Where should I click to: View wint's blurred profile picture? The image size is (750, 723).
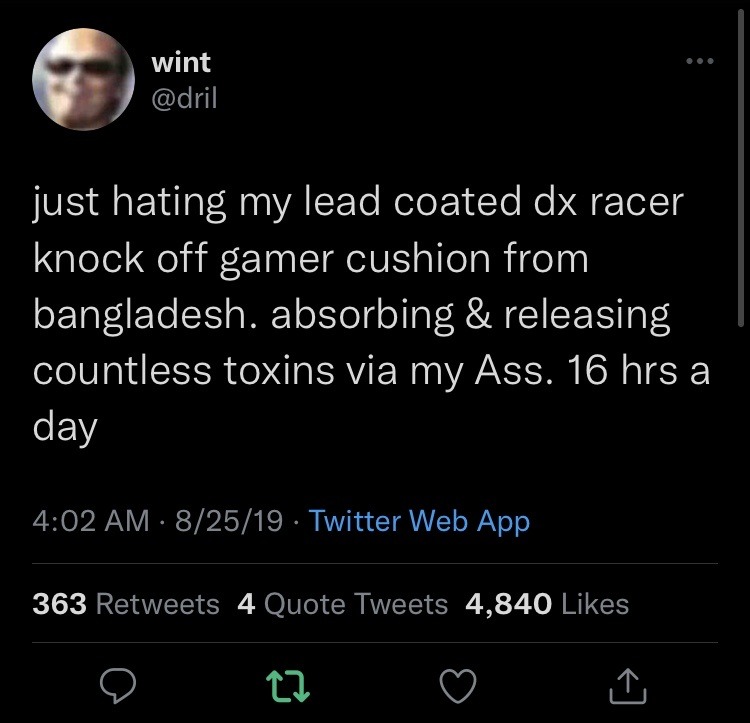point(83,79)
